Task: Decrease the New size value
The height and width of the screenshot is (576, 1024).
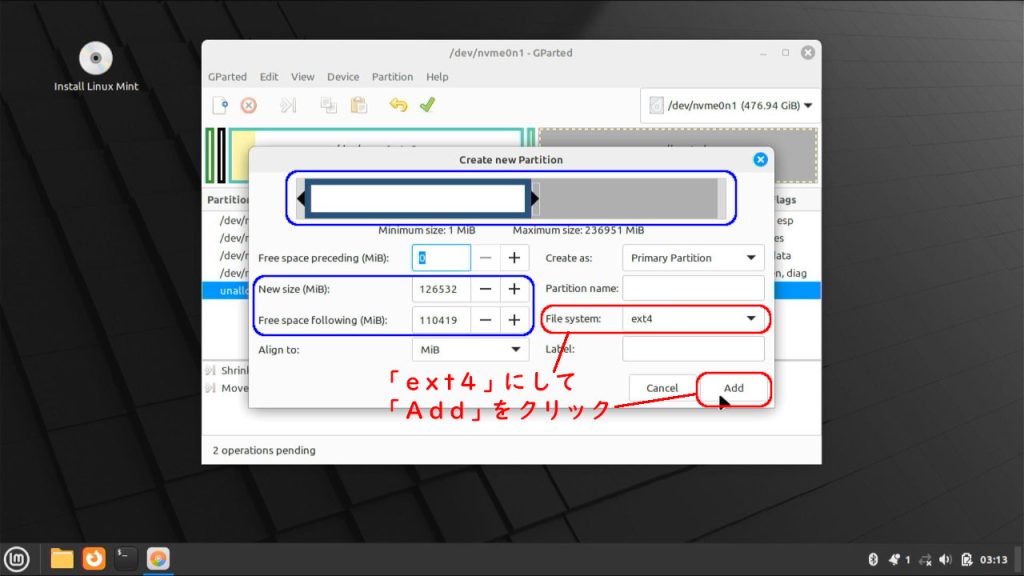Action: (x=485, y=289)
